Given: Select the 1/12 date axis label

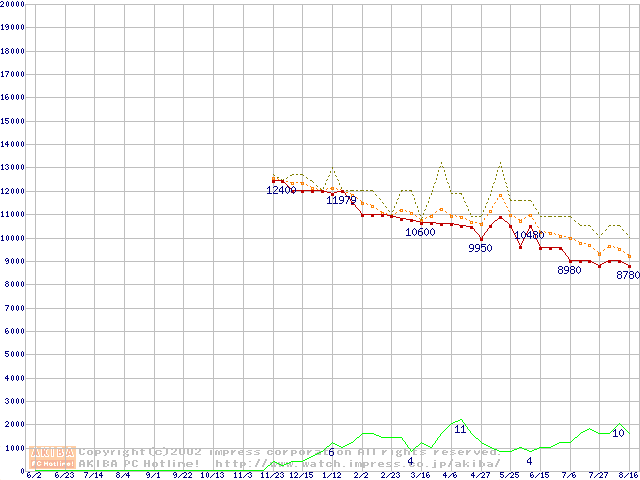Looking at the screenshot, I should pyautogui.click(x=331, y=475).
